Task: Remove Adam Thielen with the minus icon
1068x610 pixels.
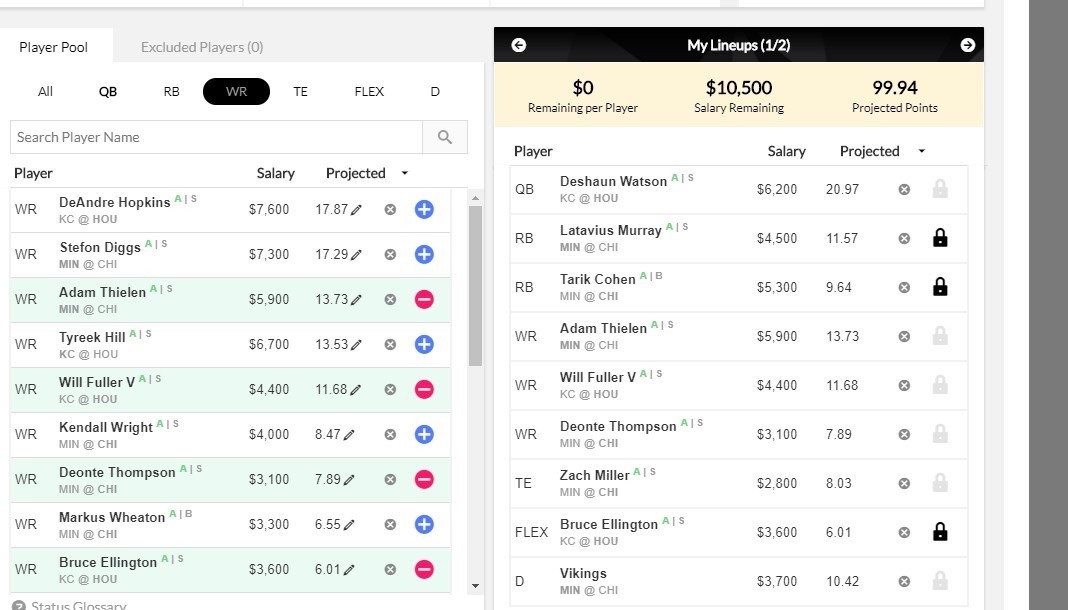Action: coord(424,299)
